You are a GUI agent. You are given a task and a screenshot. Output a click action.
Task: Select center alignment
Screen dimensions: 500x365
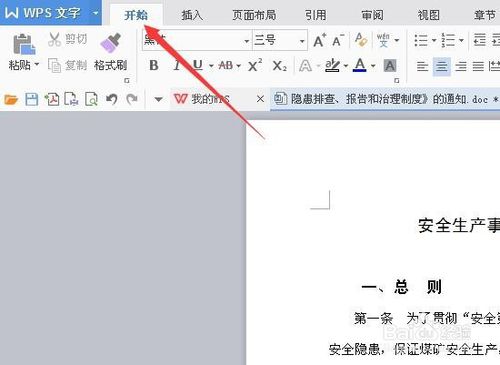(x=442, y=66)
